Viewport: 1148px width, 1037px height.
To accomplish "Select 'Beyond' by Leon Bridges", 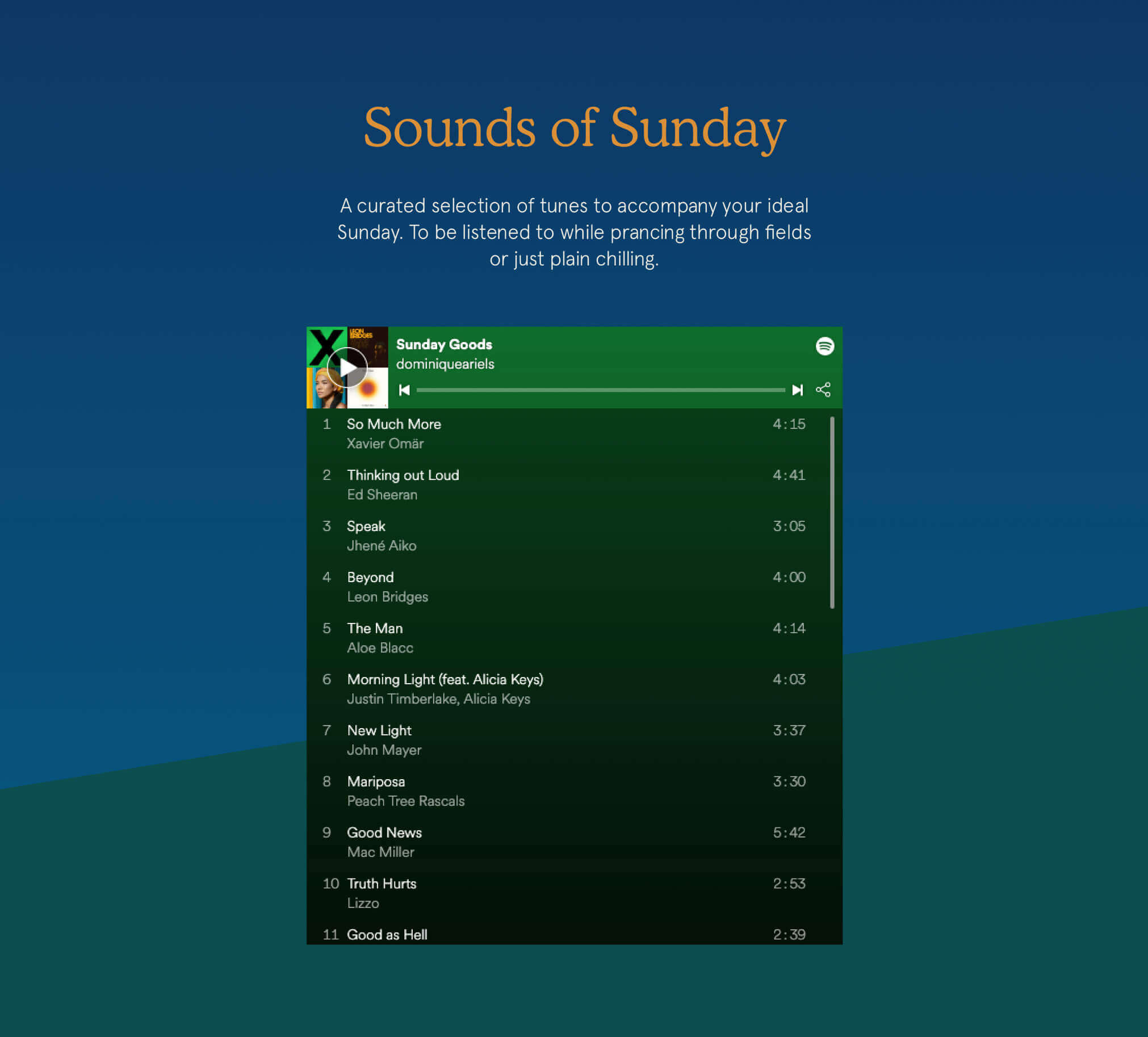I will coord(370,577).
